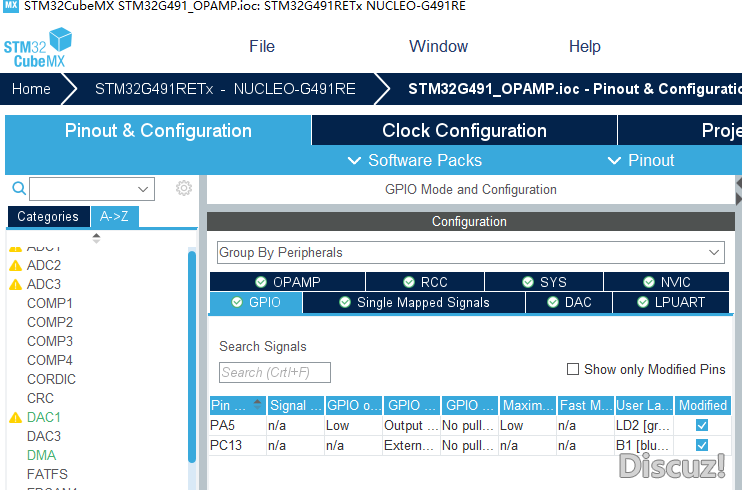Click the User Label column header
Image resolution: width=742 pixels, height=490 pixels.
click(x=644, y=405)
